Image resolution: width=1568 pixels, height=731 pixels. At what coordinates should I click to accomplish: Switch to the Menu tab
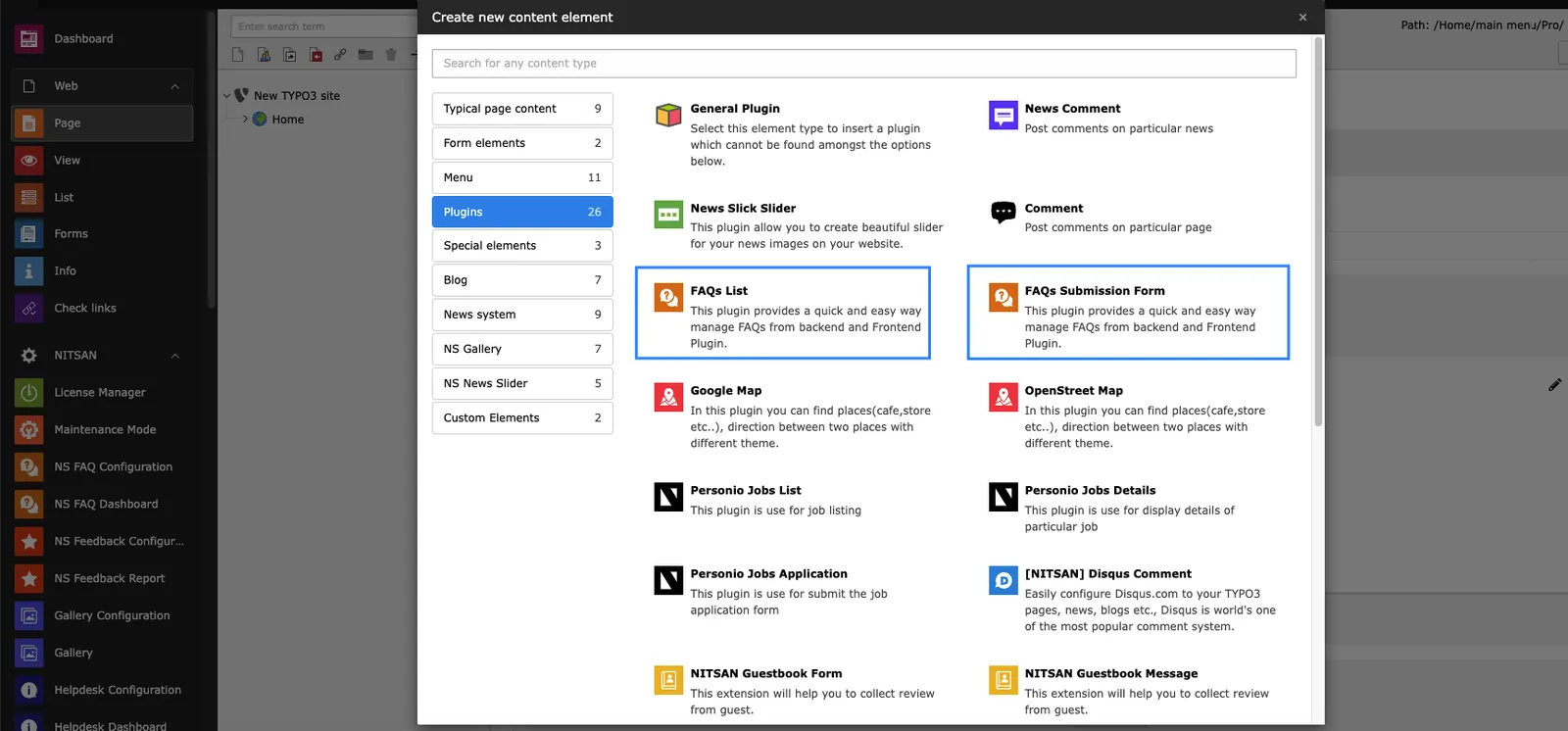522,177
